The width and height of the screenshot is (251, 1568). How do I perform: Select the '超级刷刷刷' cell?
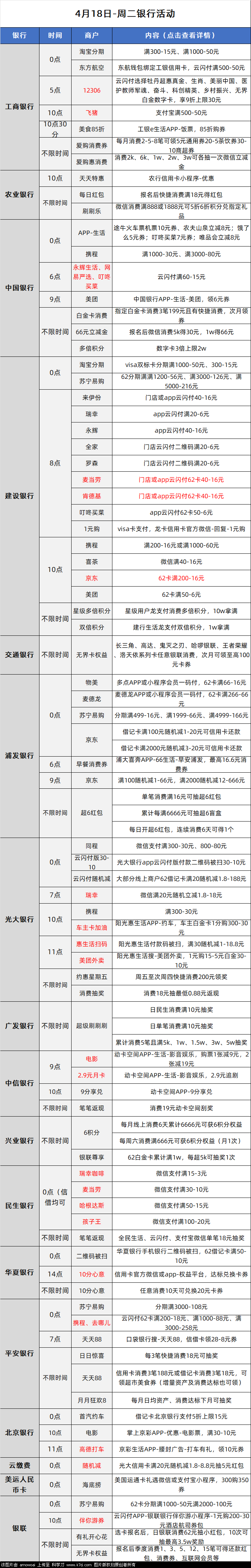(x=91, y=1026)
